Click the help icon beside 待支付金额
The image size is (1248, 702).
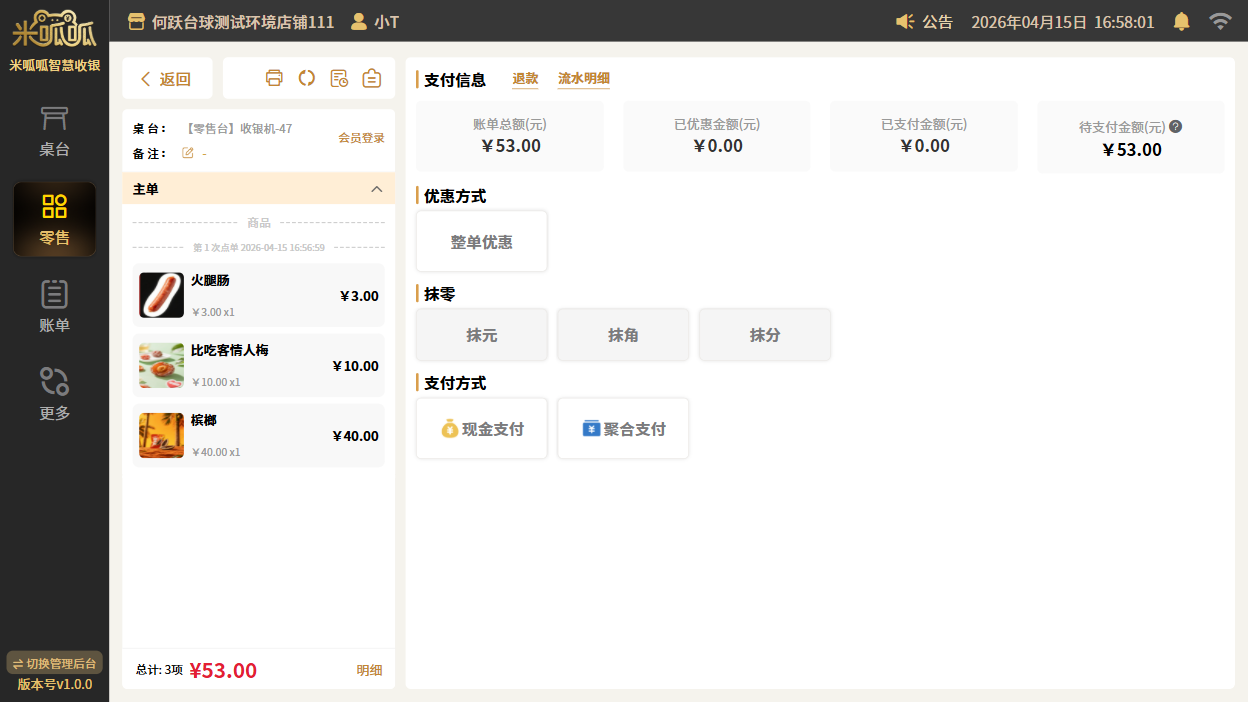[x=1176, y=127]
